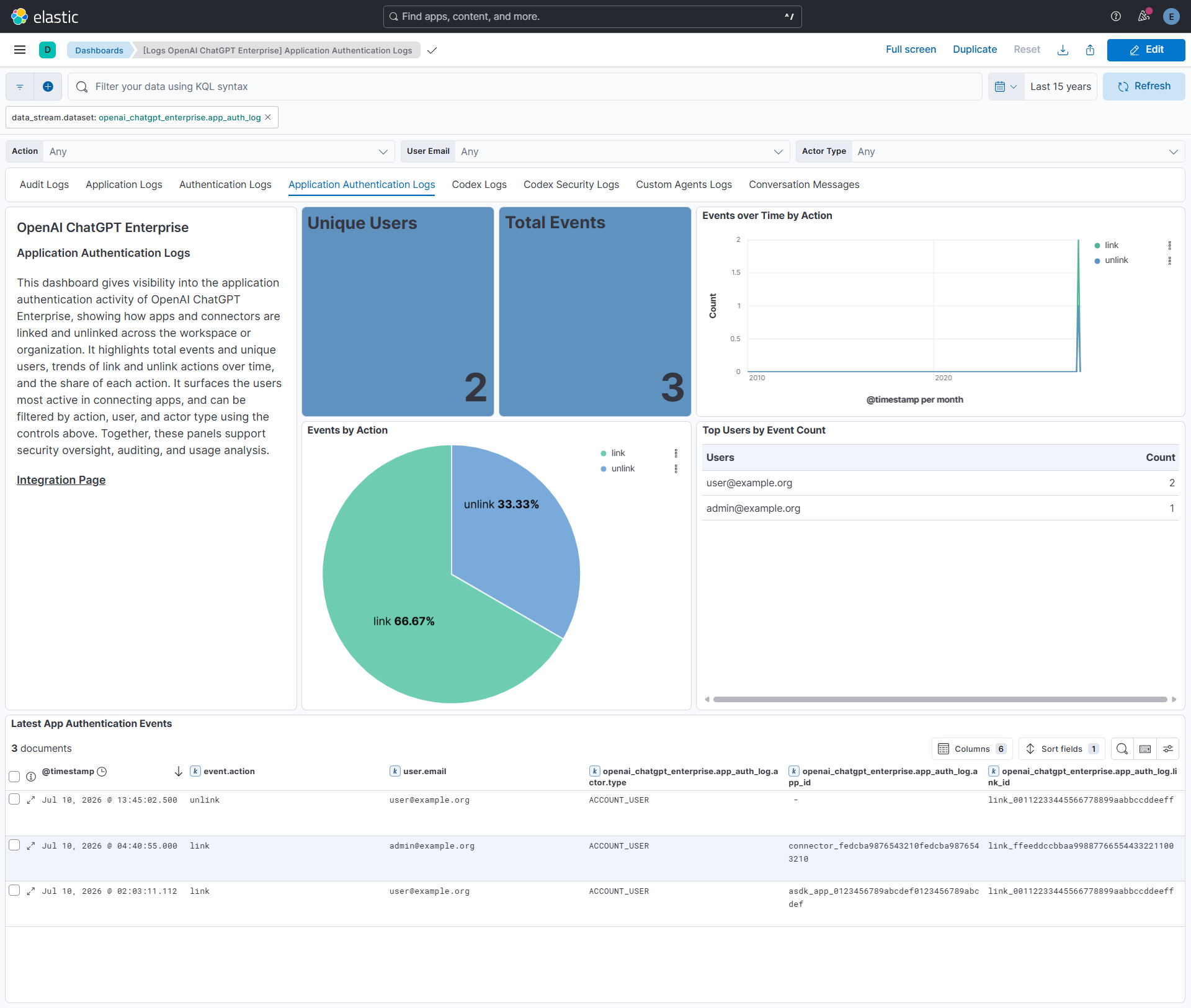Open the Integration Page link
Viewport: 1191px width, 1008px height.
pos(61,480)
